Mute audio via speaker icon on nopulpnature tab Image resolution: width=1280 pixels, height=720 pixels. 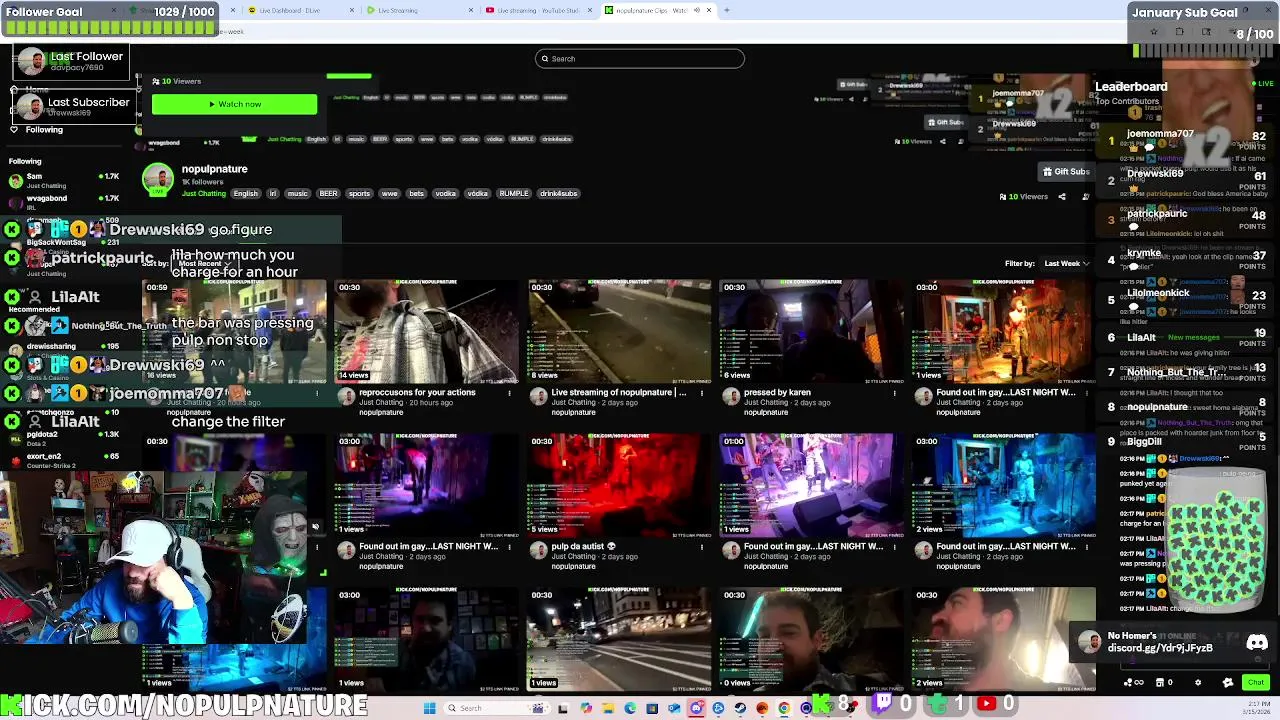(x=697, y=10)
